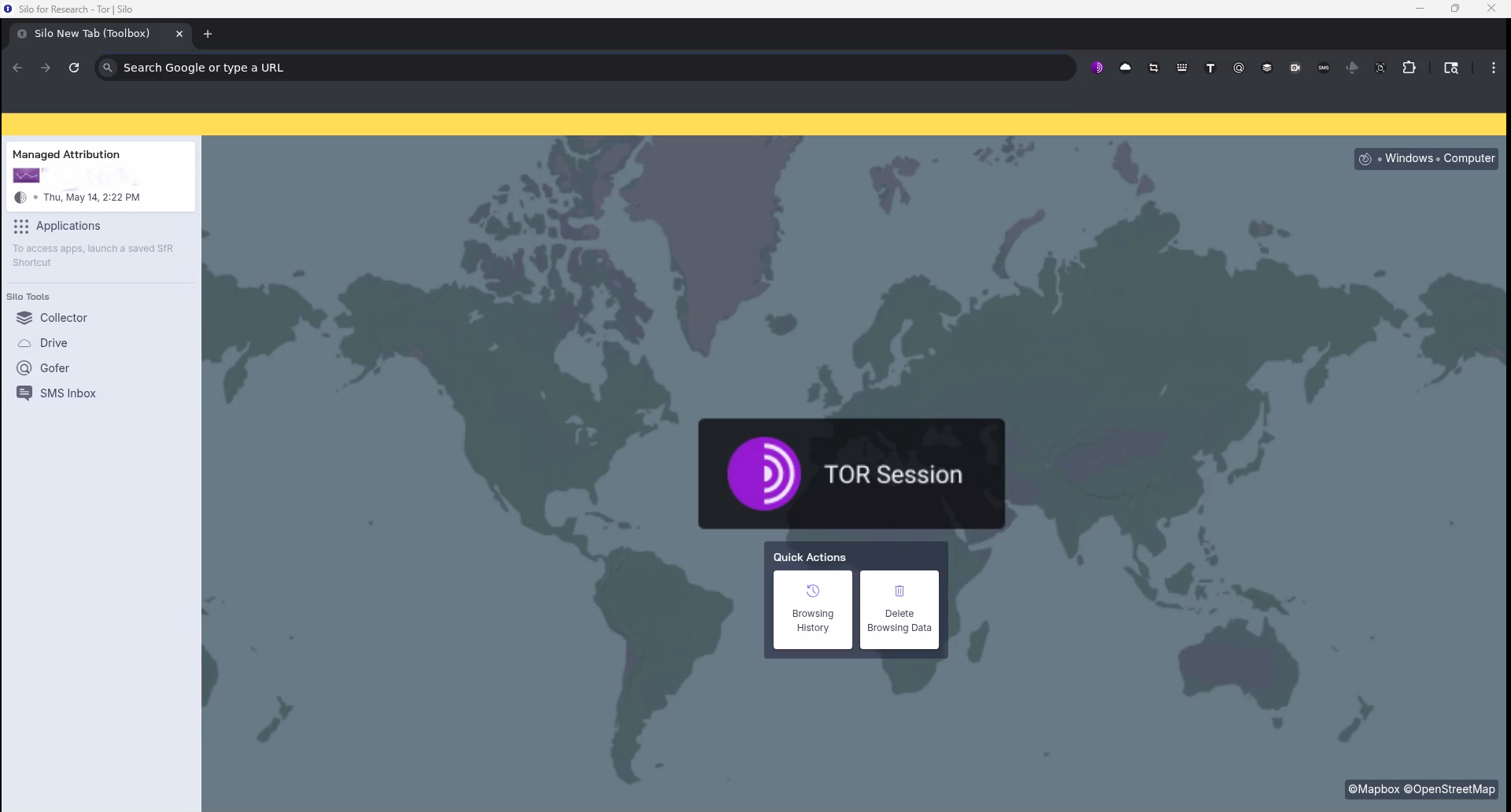
Task: Click the Gofer @ icon in sidebar
Action: click(x=24, y=368)
